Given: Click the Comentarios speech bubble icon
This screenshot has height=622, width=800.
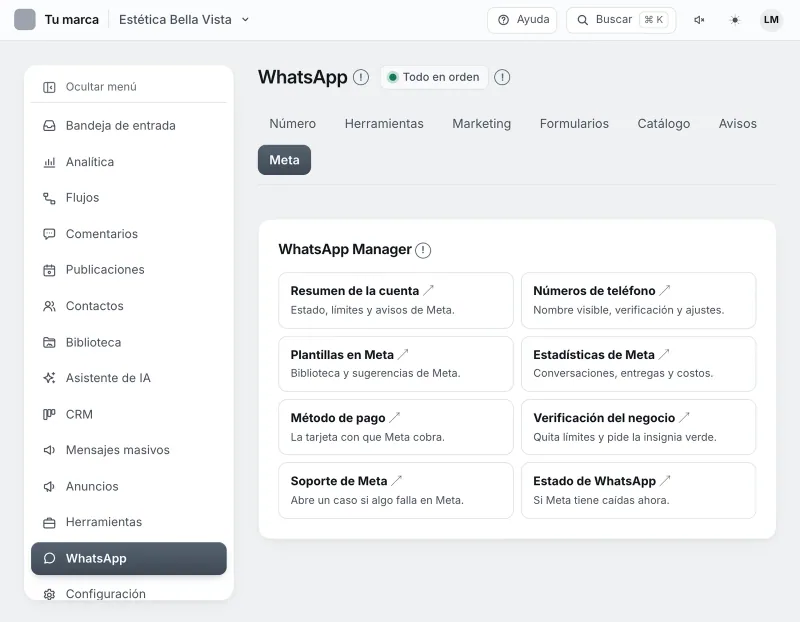Looking at the screenshot, I should (x=49, y=234).
